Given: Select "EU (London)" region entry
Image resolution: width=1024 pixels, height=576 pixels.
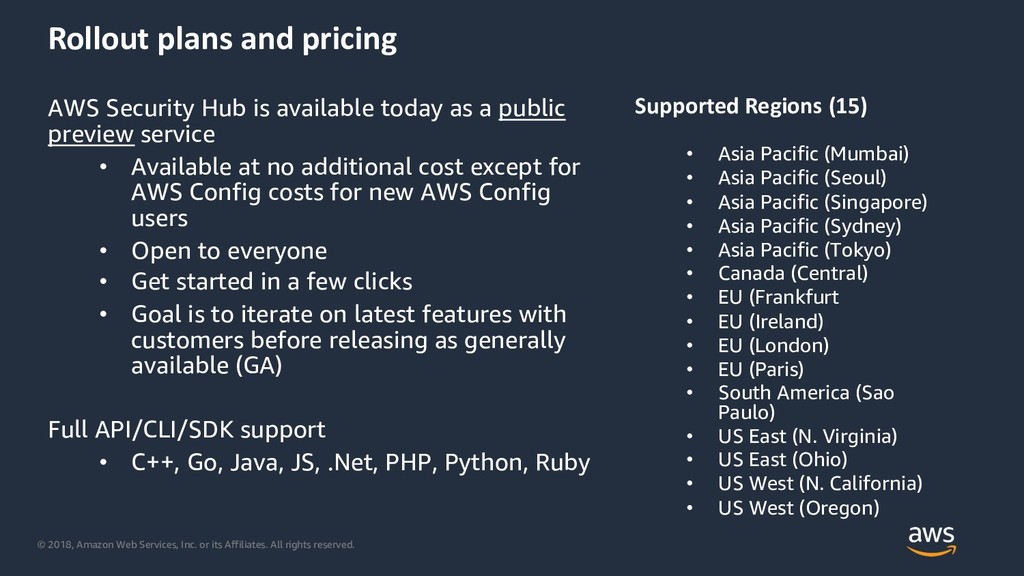Looking at the screenshot, I should pos(773,345).
